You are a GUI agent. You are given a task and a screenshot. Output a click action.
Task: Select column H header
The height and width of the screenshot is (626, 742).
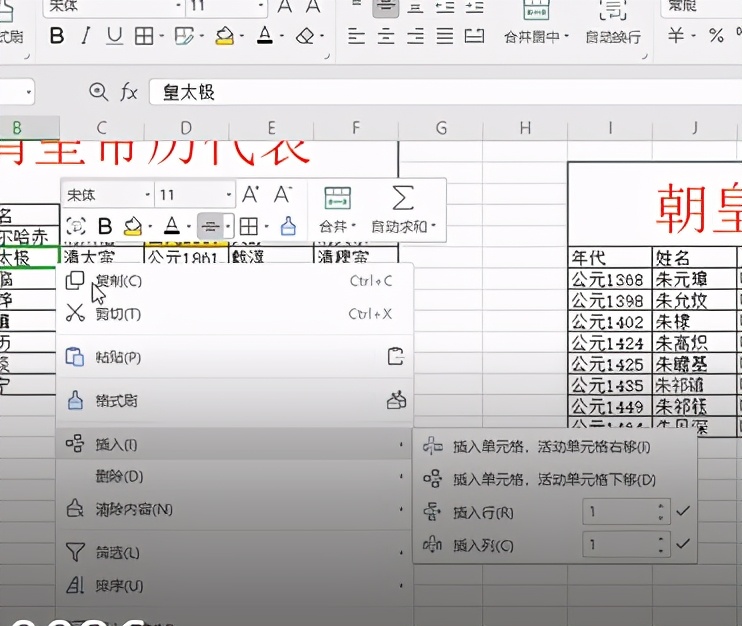(525, 128)
